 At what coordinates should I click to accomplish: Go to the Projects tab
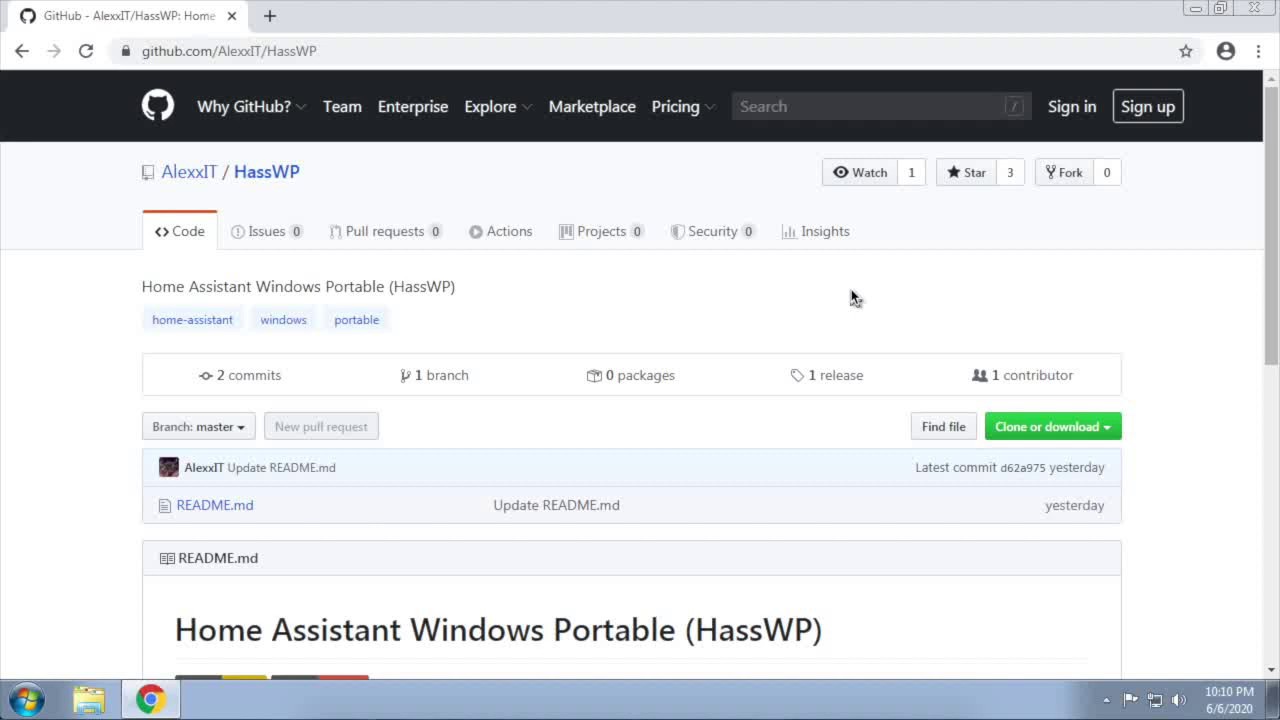coord(601,231)
